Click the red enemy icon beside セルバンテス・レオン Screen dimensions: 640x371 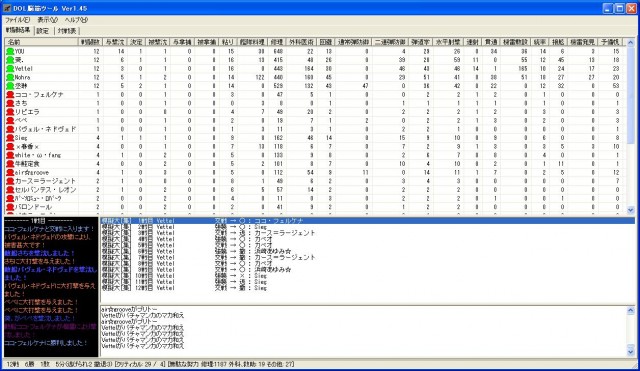coord(10,190)
